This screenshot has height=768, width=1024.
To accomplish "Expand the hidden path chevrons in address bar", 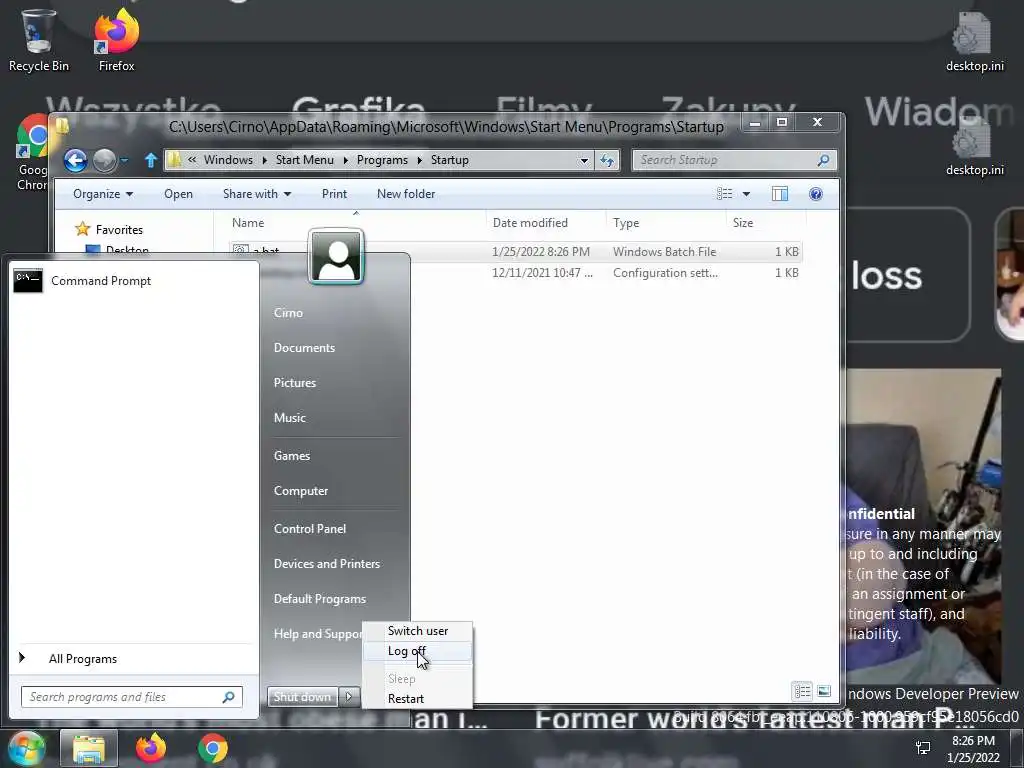I will [192, 159].
